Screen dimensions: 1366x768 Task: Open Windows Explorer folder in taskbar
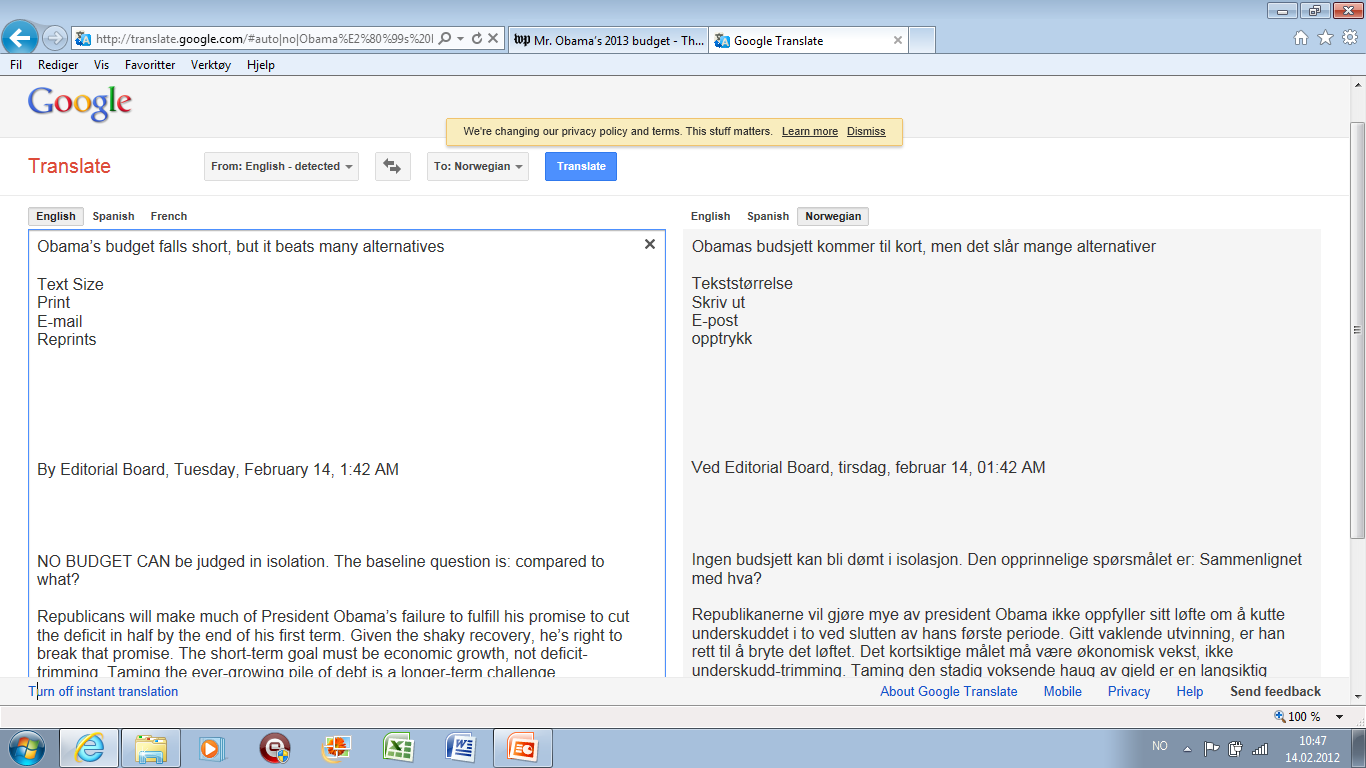[151, 748]
